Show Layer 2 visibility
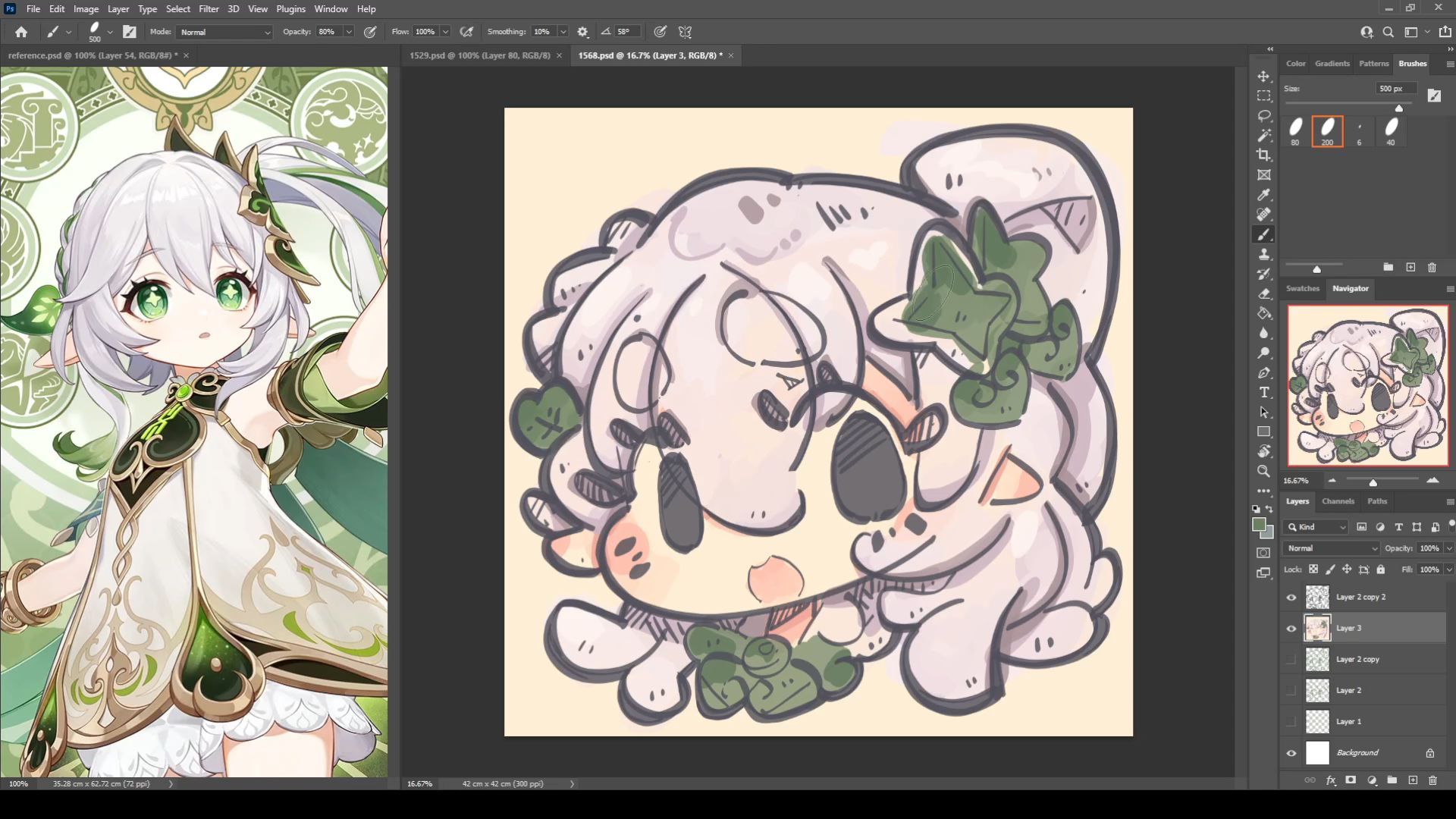The image size is (1456, 819). (x=1291, y=691)
